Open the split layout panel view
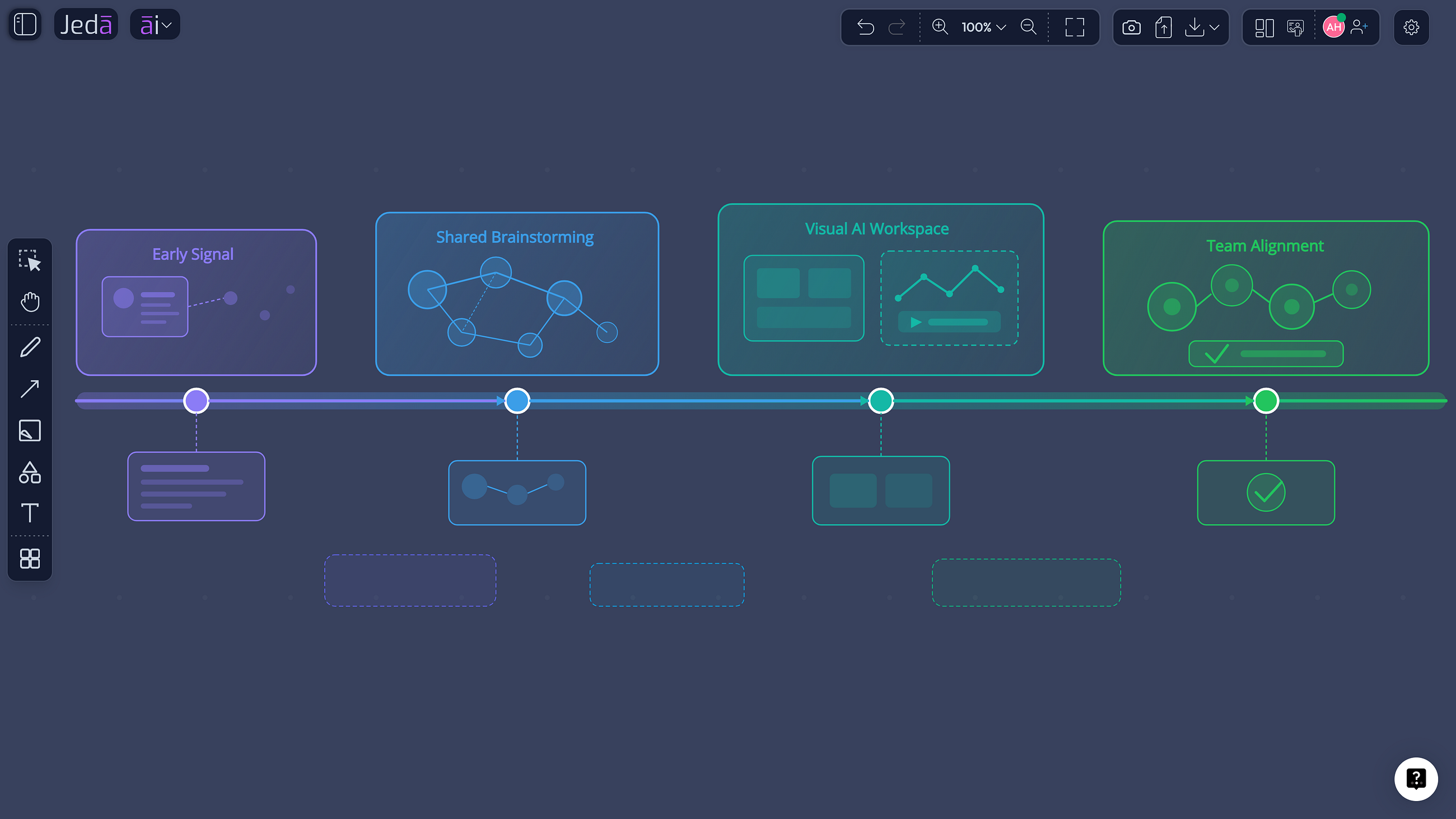1456x819 pixels. [1264, 27]
